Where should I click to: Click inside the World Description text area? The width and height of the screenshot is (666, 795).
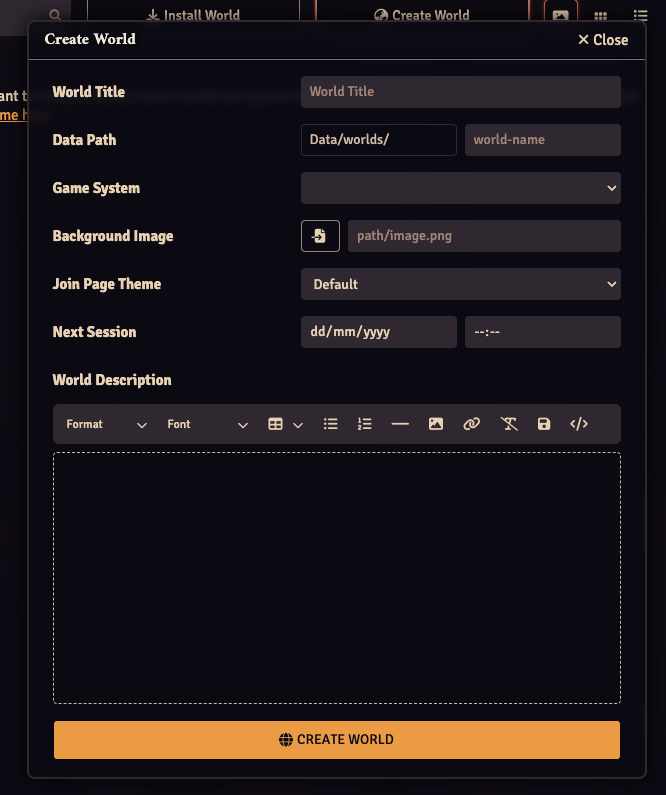tap(336, 577)
